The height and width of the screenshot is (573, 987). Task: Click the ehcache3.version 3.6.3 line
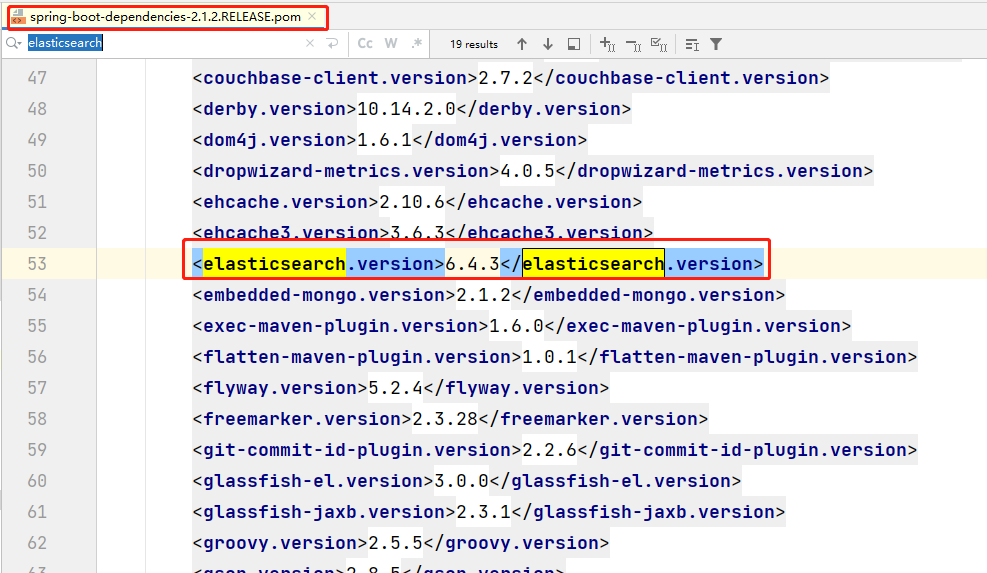click(423, 232)
